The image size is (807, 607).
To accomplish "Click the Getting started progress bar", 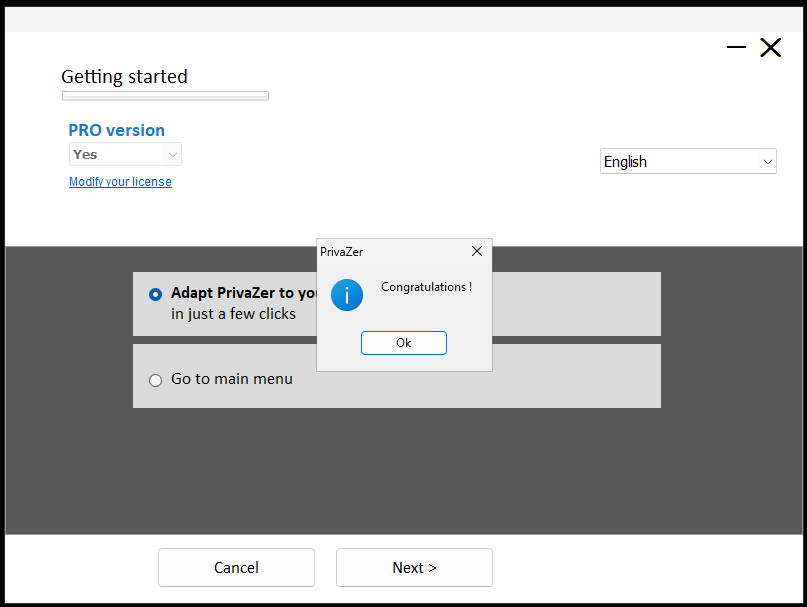I will 165,96.
